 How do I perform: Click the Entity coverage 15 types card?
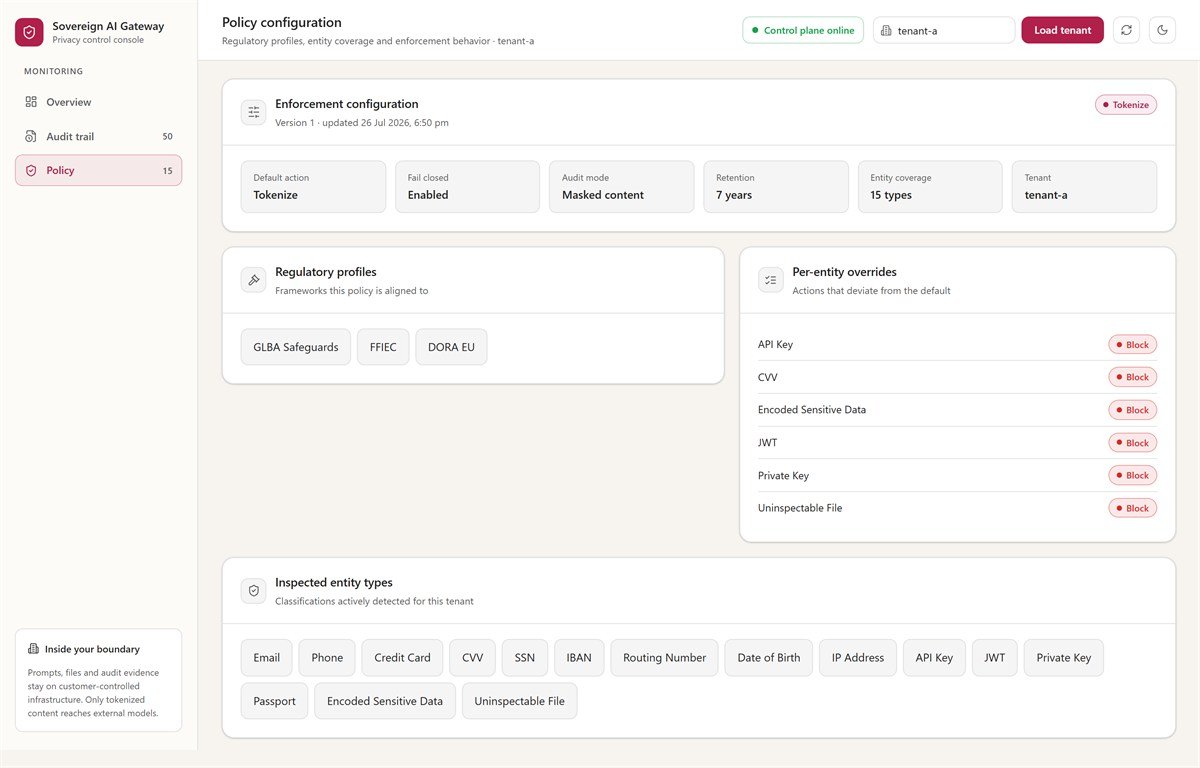pyautogui.click(x=930, y=187)
